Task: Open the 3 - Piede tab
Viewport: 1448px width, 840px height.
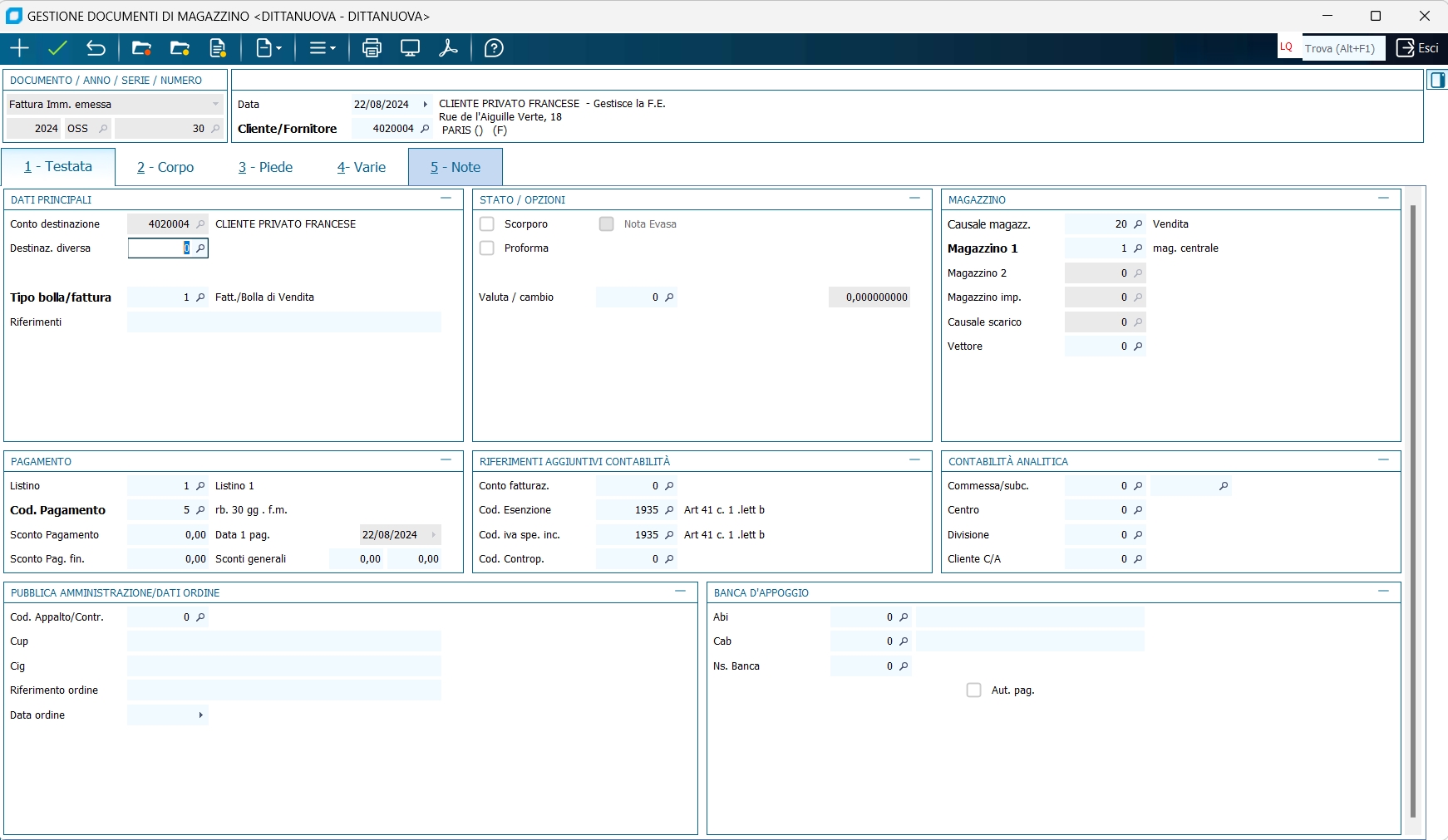Action: point(265,167)
